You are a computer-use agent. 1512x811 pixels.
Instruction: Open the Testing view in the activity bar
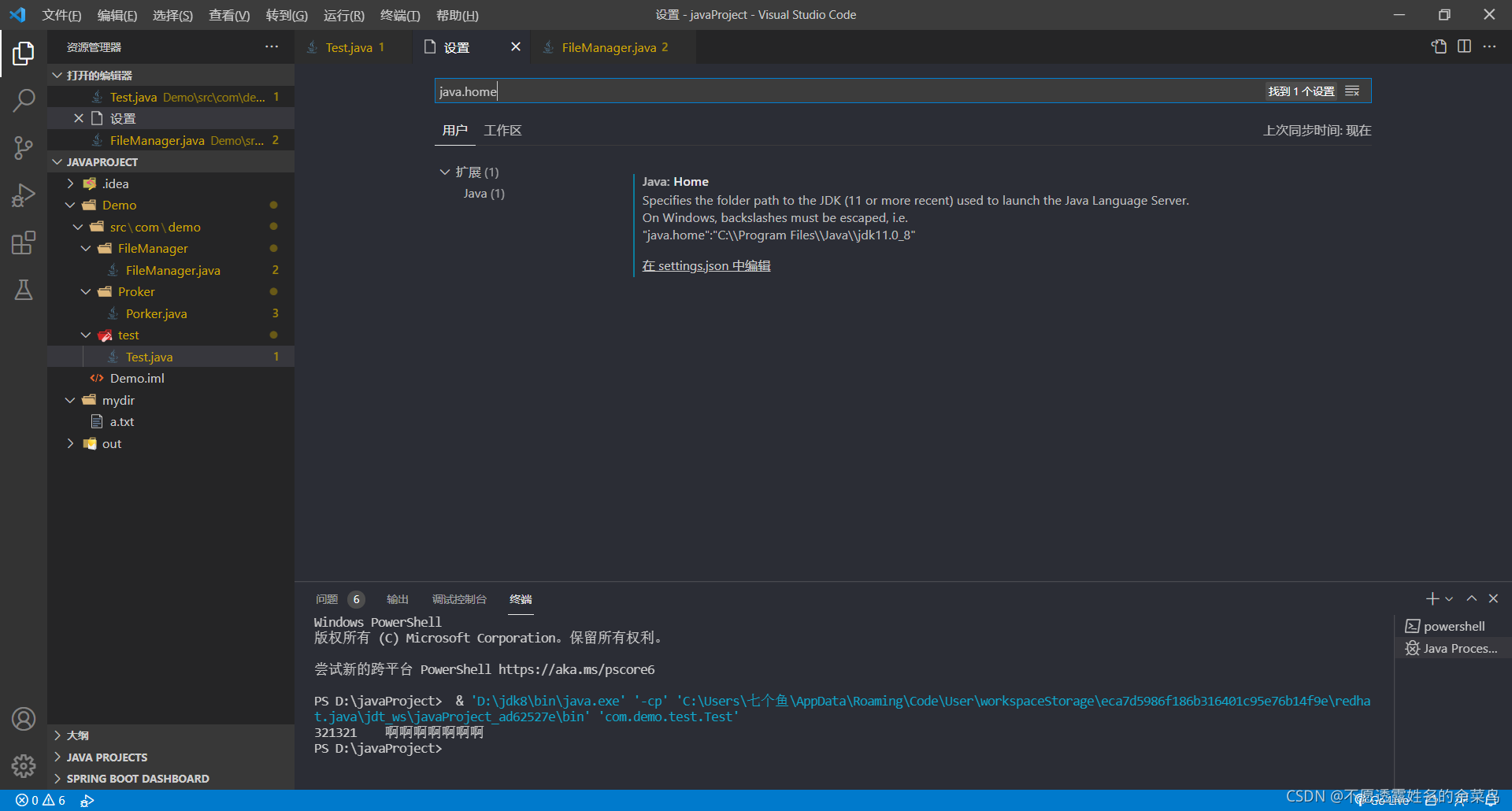tap(24, 290)
